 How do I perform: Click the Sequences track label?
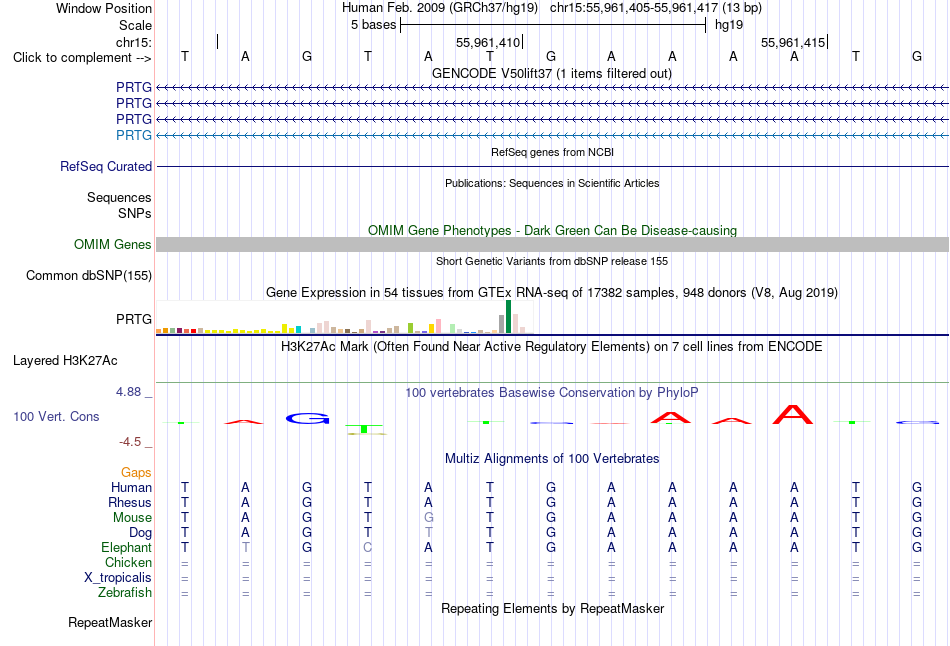point(119,198)
